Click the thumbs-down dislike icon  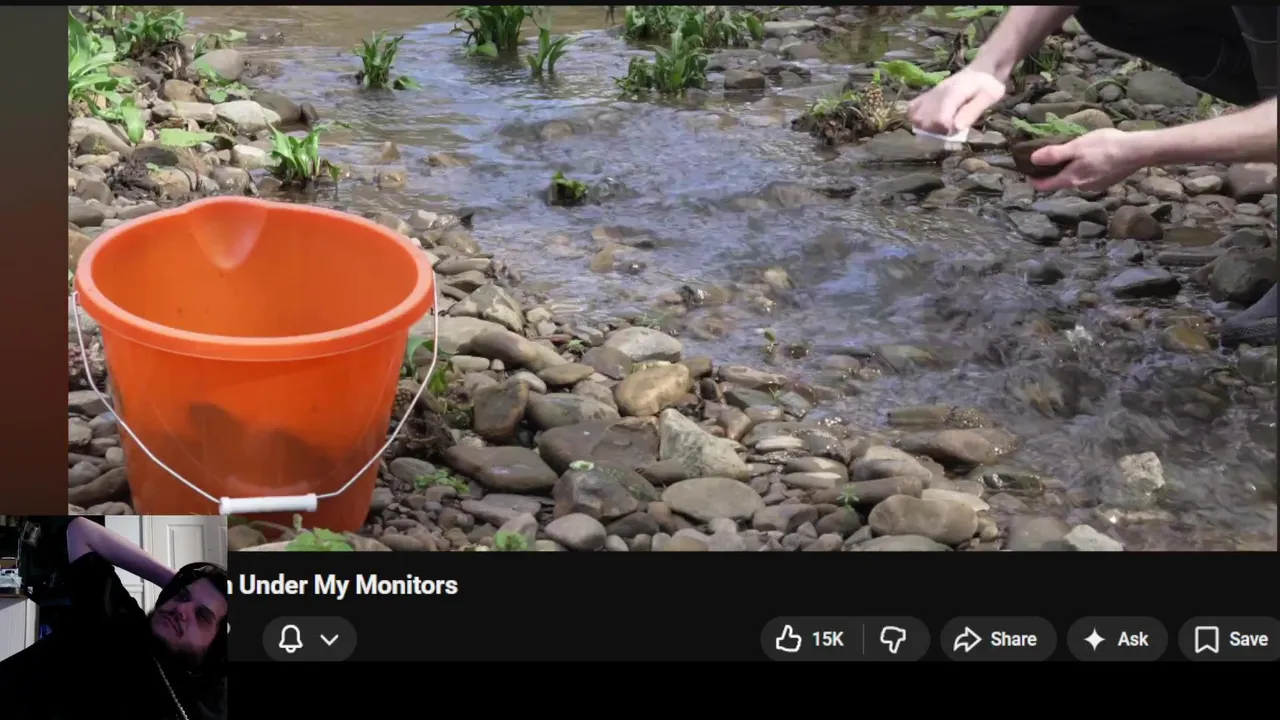click(x=893, y=639)
